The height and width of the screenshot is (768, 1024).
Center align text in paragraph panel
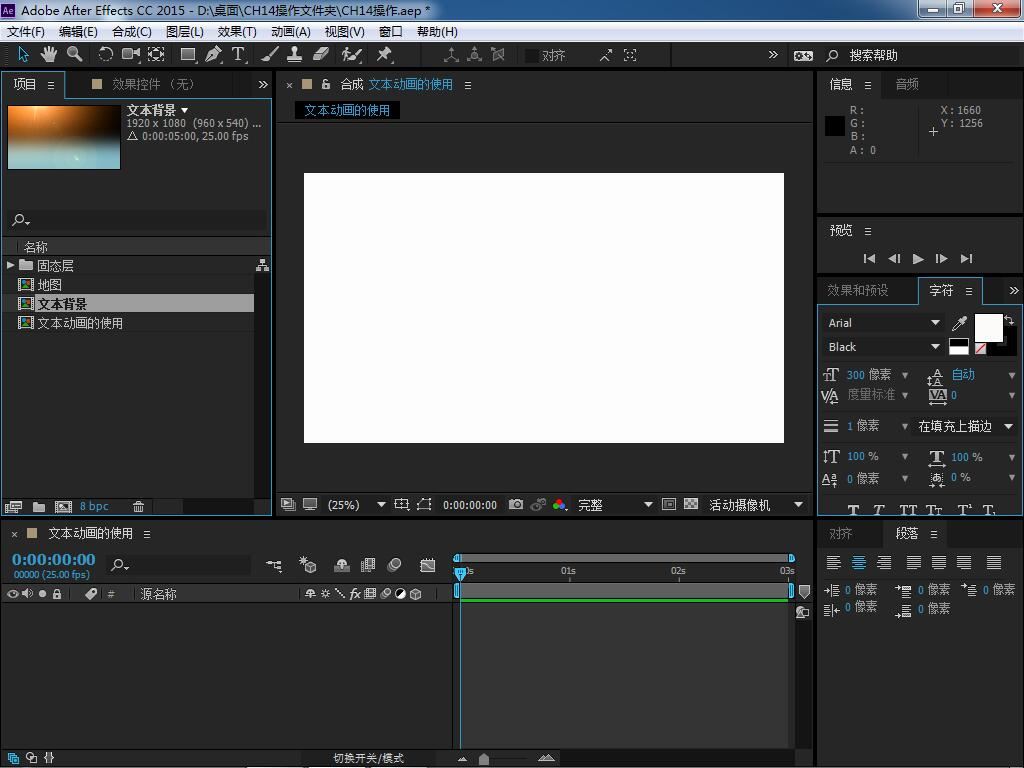point(859,562)
